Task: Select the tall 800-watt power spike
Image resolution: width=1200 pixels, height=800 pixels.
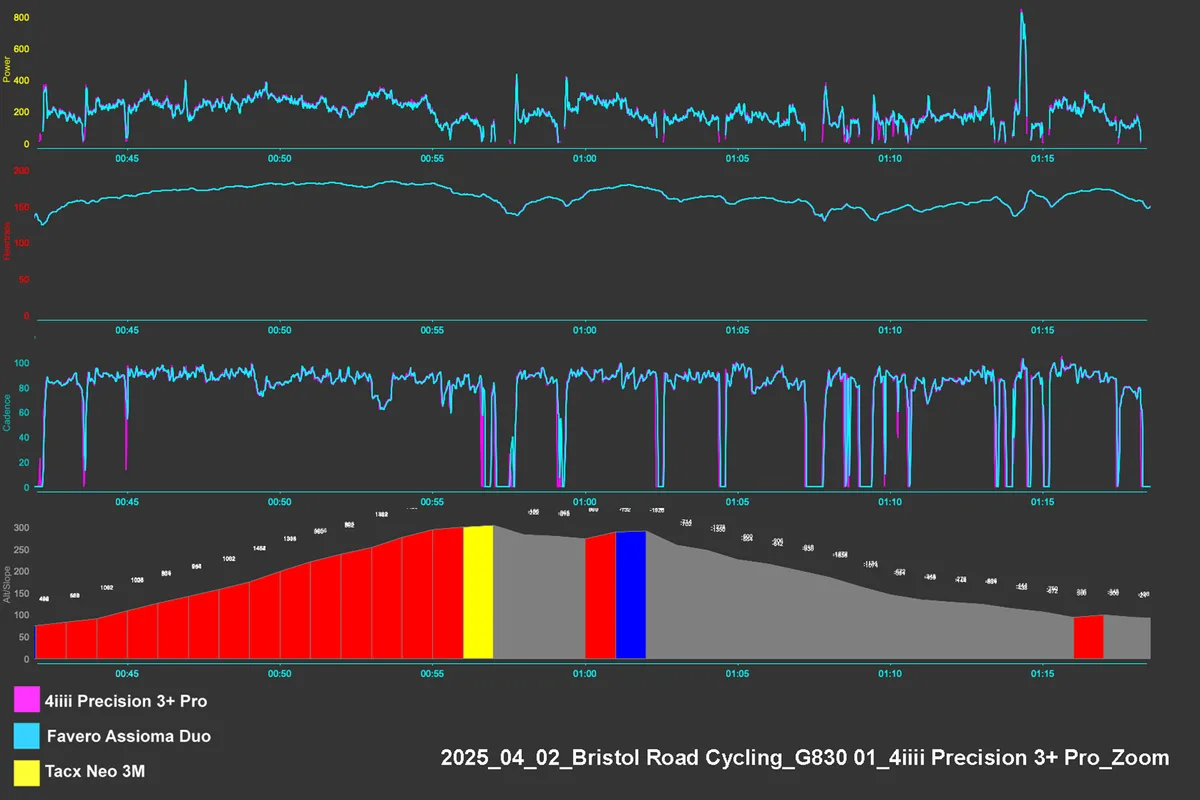Action: tap(1021, 20)
